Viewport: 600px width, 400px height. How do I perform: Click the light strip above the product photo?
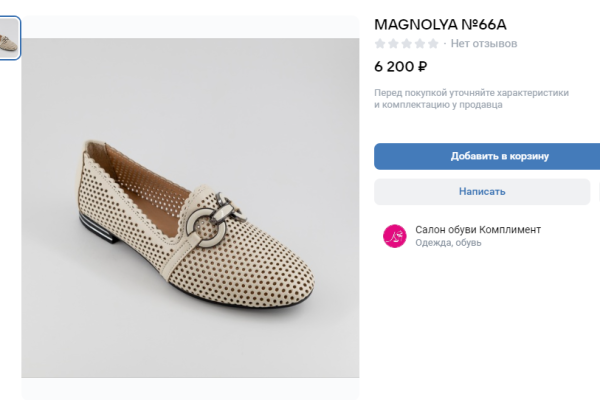click(x=190, y=26)
